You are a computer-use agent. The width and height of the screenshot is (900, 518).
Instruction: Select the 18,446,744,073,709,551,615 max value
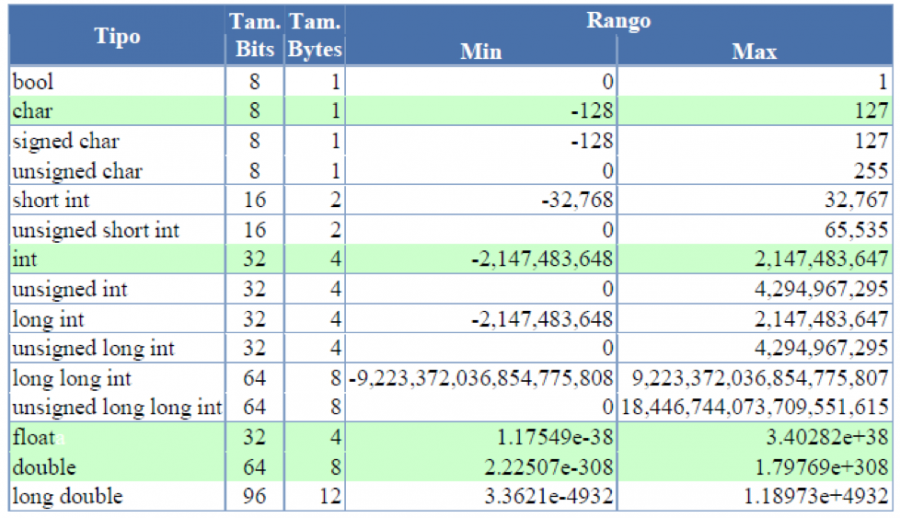point(755,407)
